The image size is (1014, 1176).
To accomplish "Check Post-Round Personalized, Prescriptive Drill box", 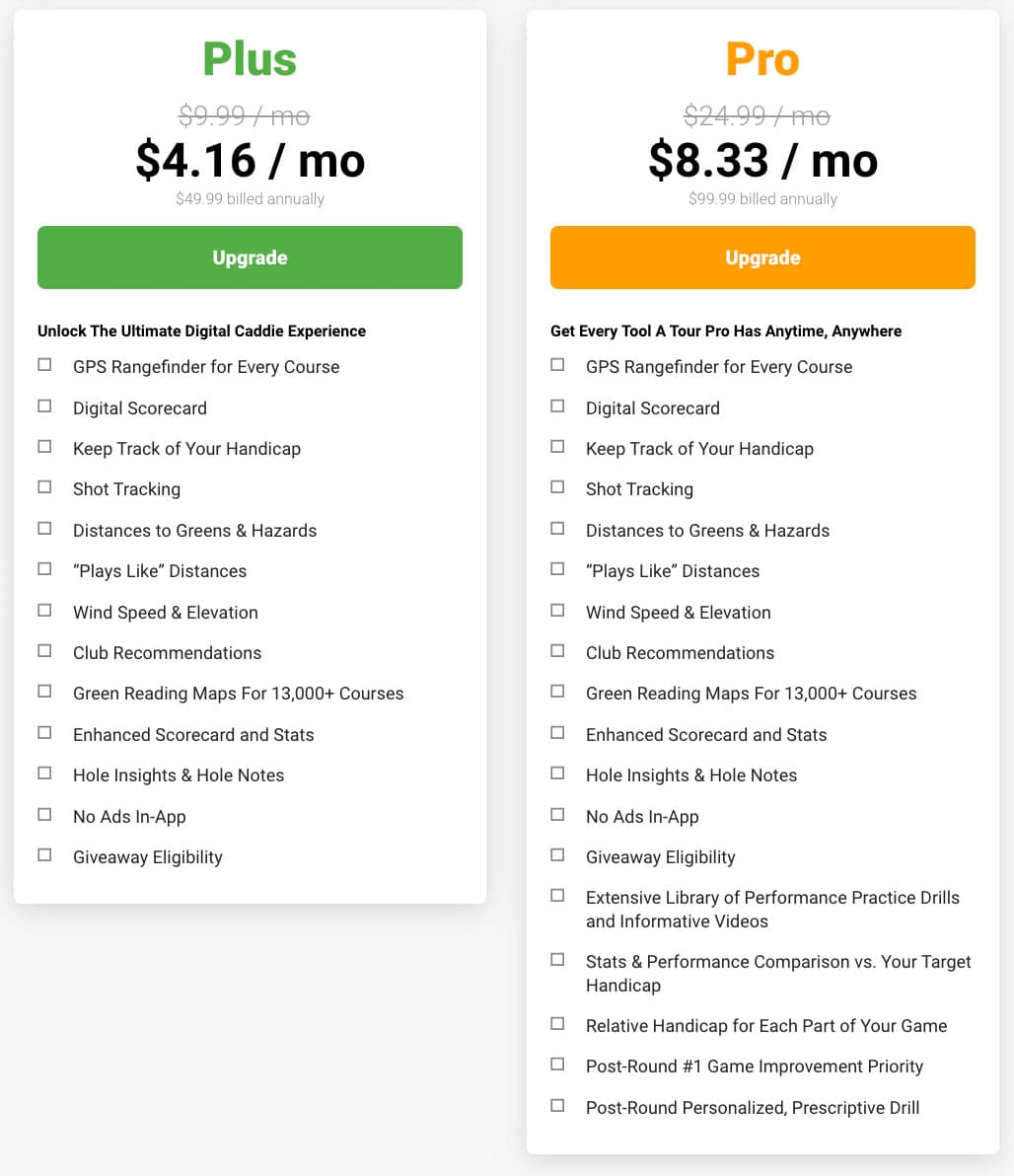I will tap(557, 1106).
